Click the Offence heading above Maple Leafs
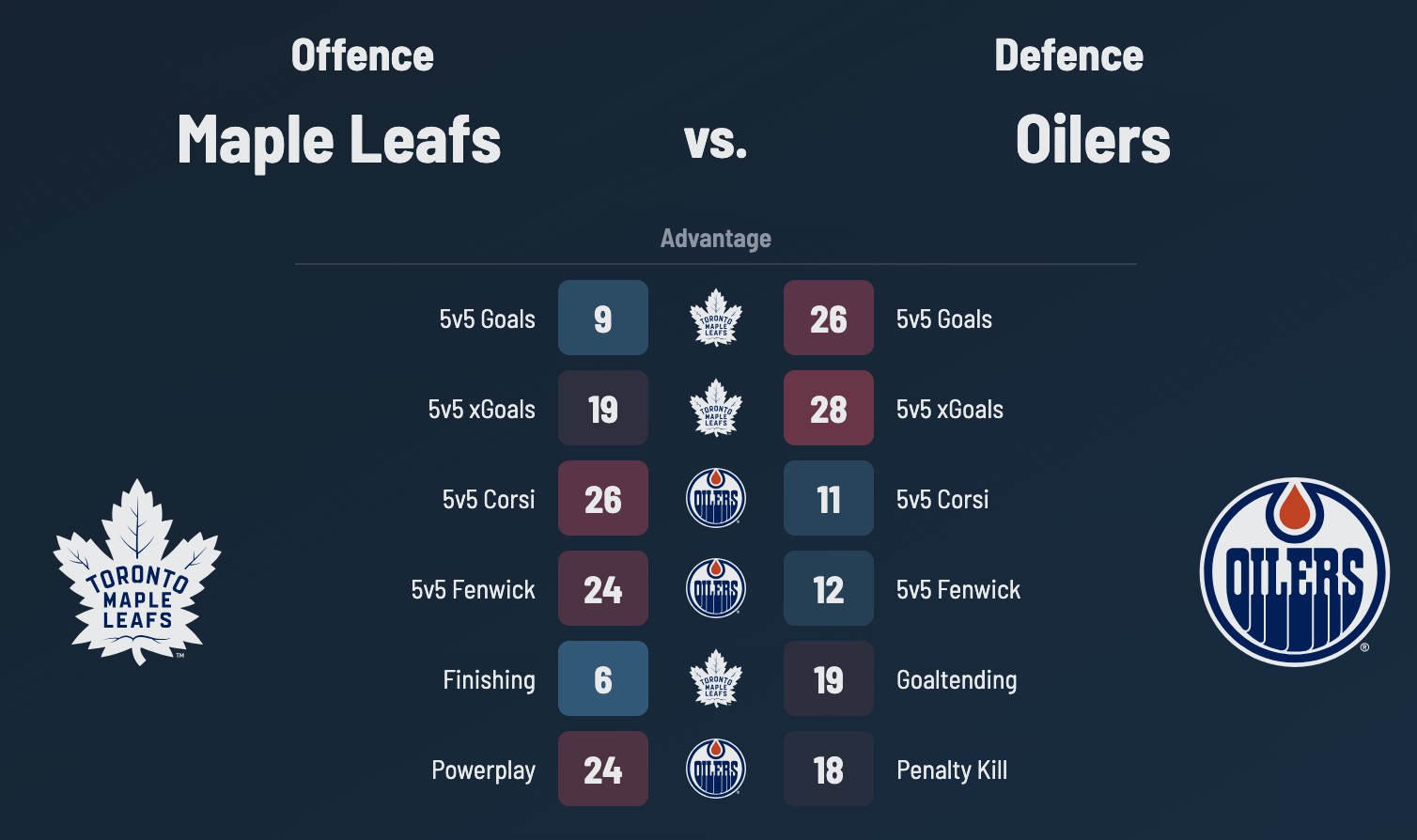Viewport: 1417px width, 840px height. pos(363,55)
